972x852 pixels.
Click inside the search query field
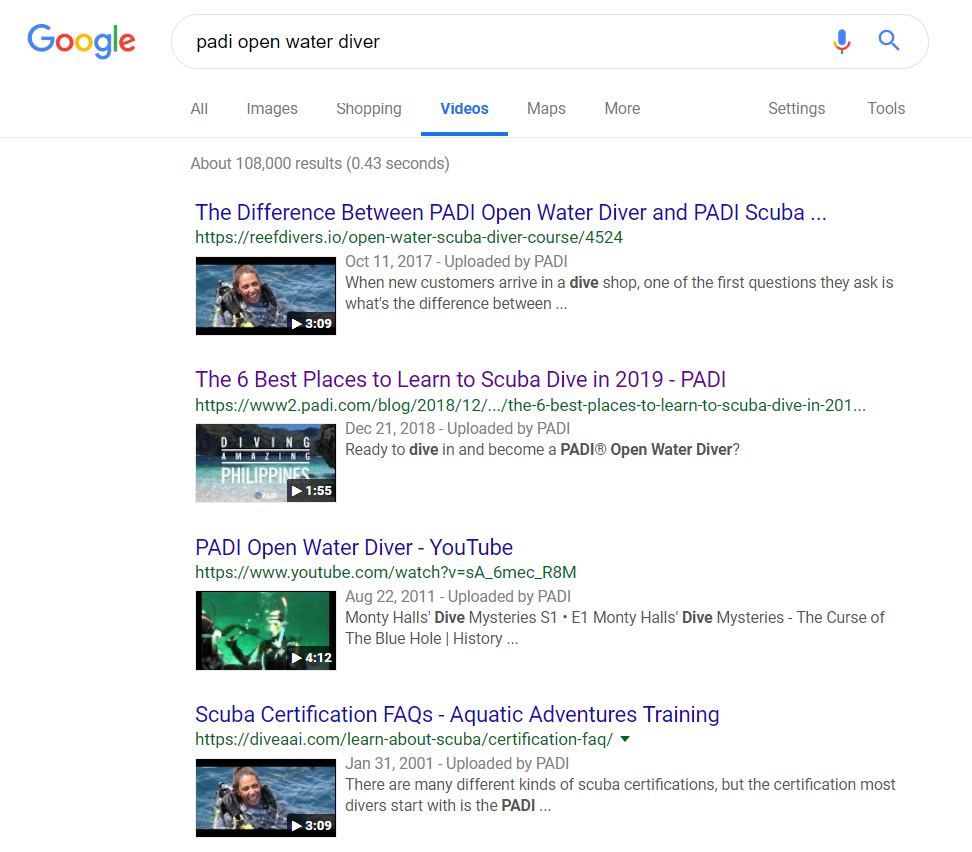click(500, 42)
